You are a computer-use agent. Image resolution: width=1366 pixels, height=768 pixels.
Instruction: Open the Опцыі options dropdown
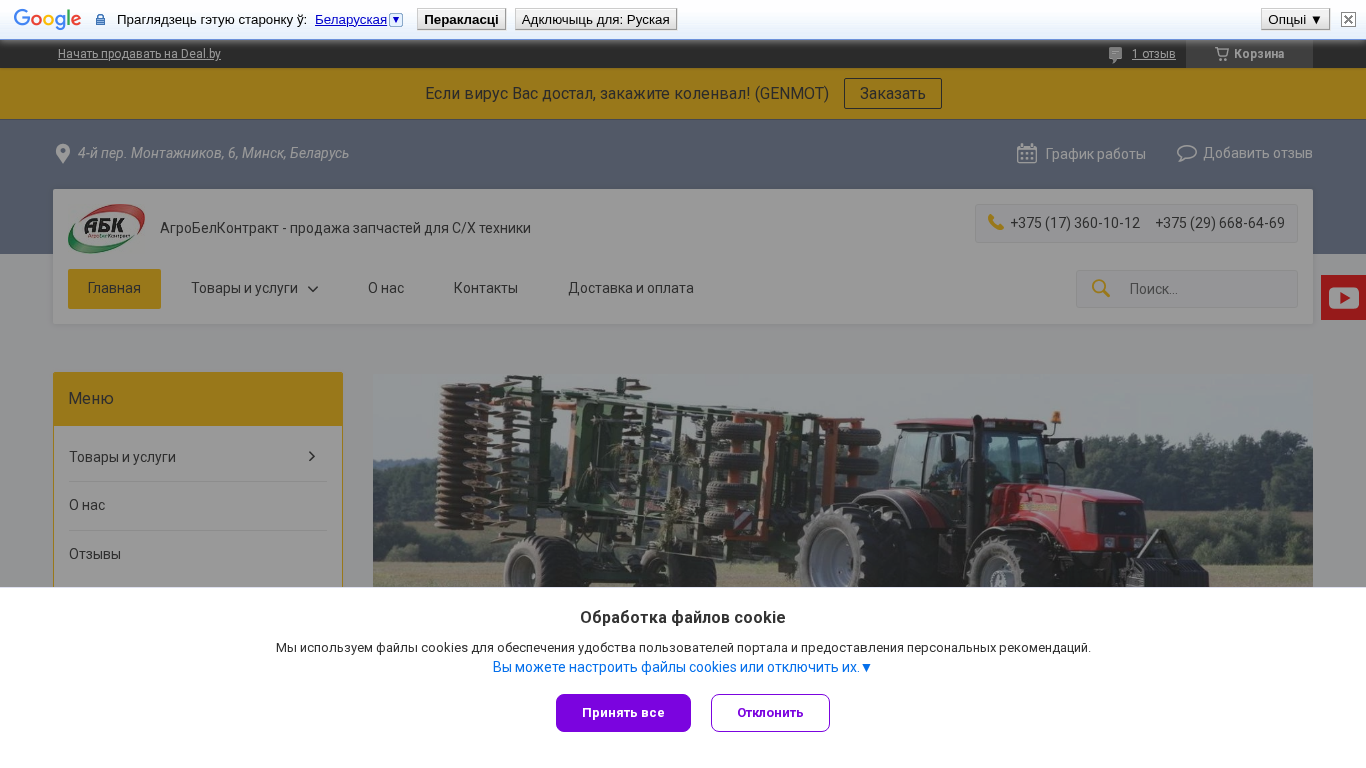click(x=1295, y=19)
